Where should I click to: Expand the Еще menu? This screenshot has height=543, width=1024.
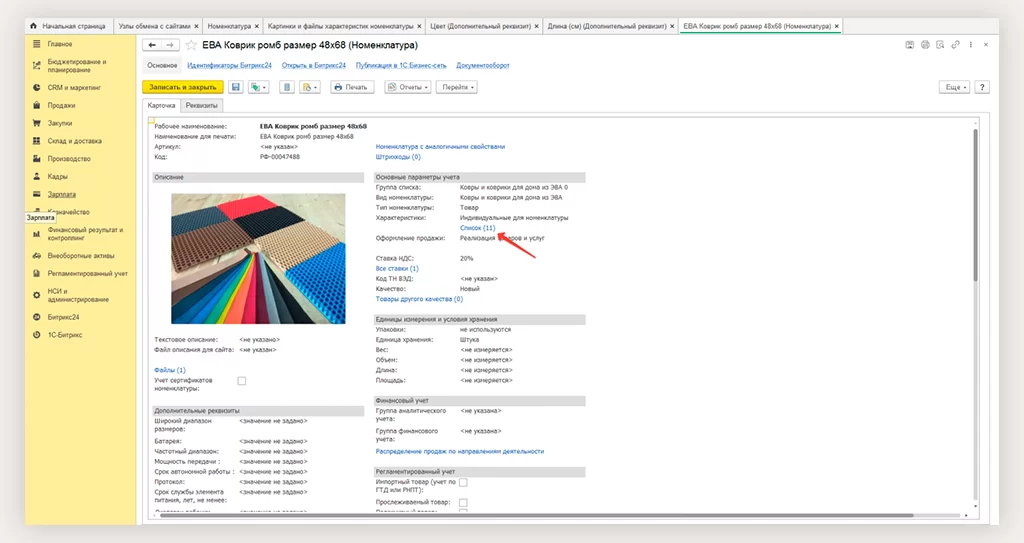(x=955, y=88)
